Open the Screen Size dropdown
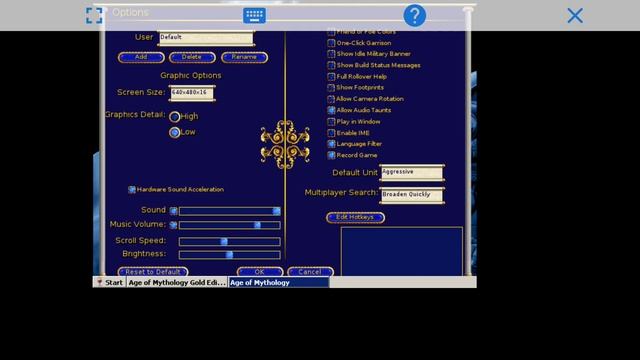This screenshot has height=360, width=640. (192, 93)
